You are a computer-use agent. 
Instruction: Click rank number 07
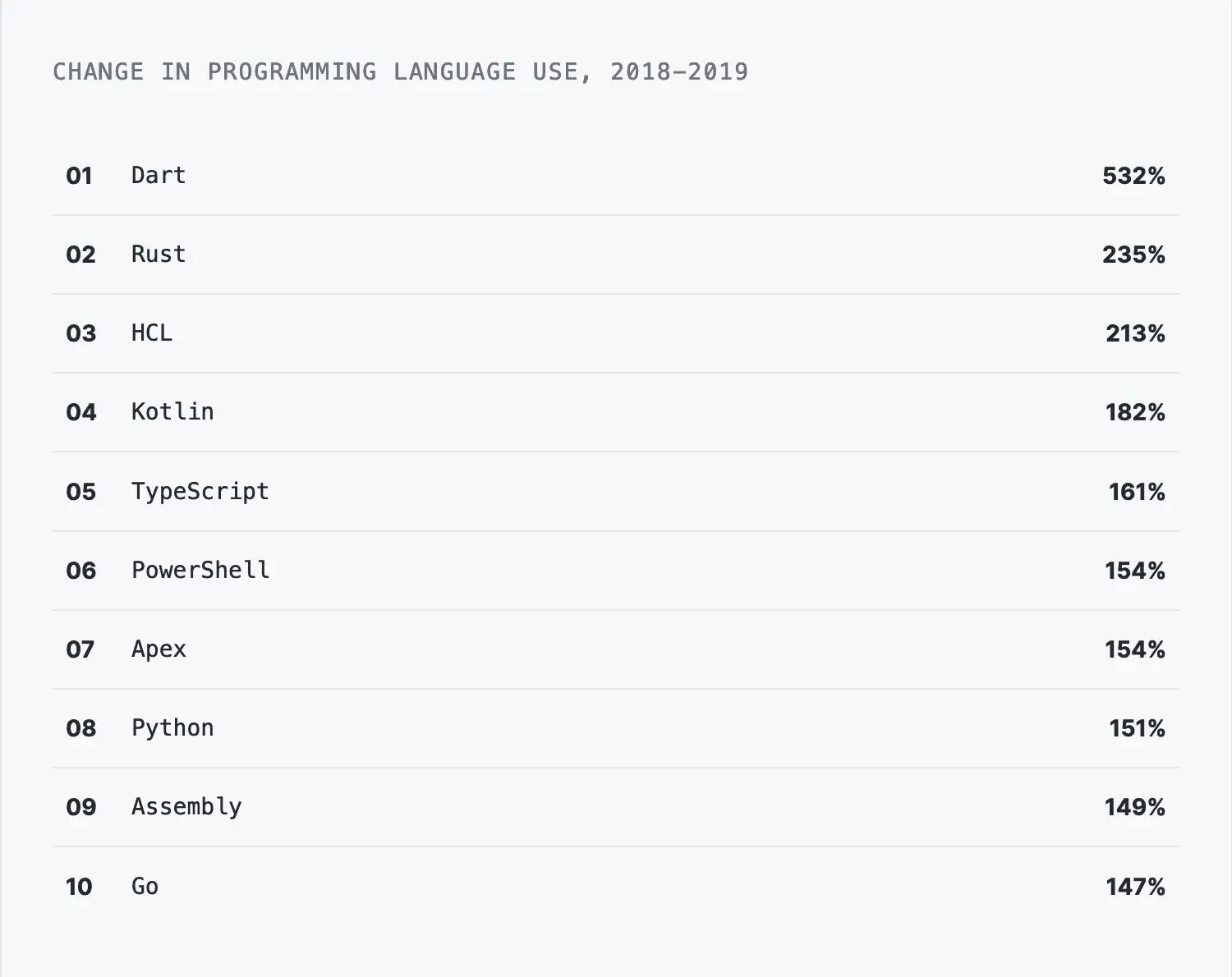[80, 649]
